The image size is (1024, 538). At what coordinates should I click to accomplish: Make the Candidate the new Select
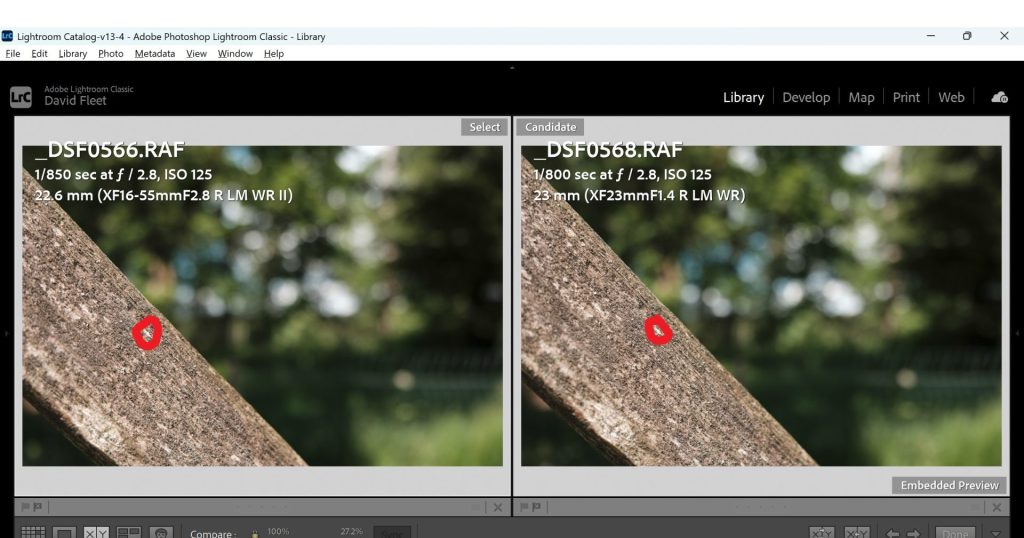856,533
